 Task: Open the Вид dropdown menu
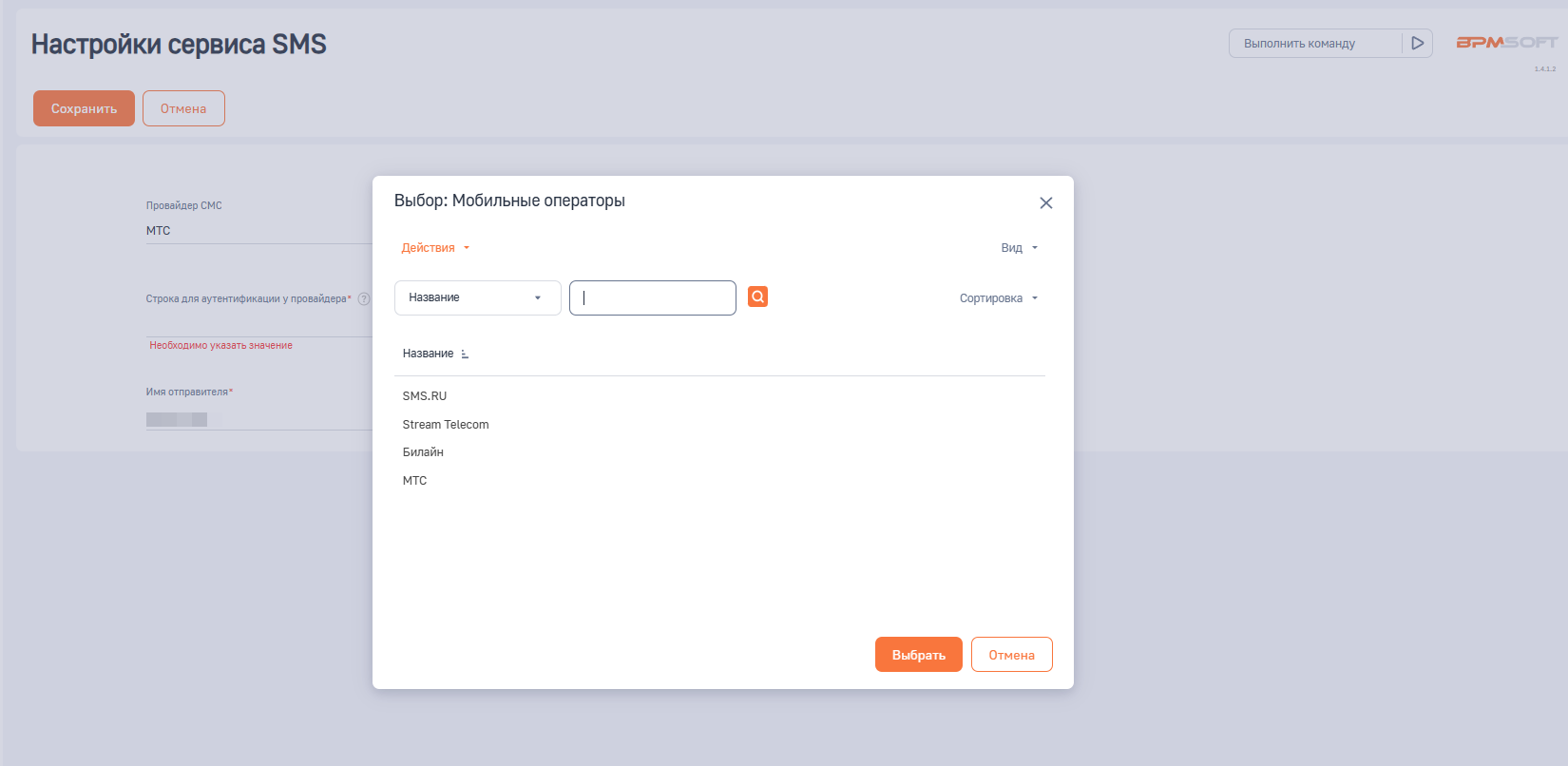1019,248
